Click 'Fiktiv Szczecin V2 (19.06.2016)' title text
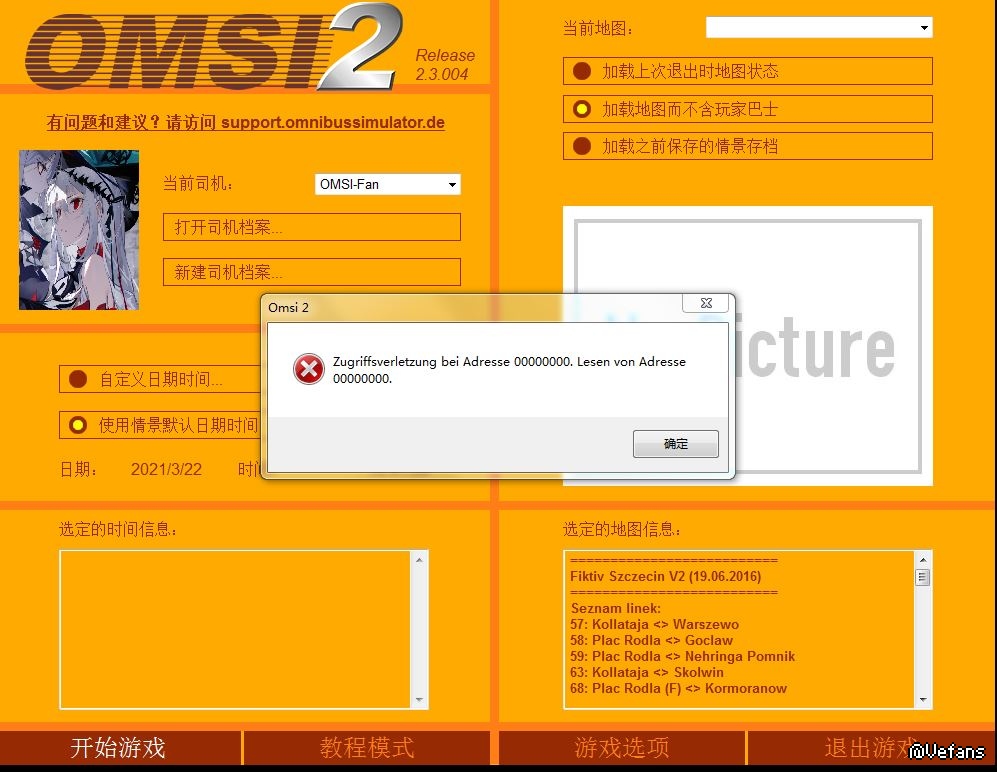This screenshot has width=997, height=772. coord(665,576)
